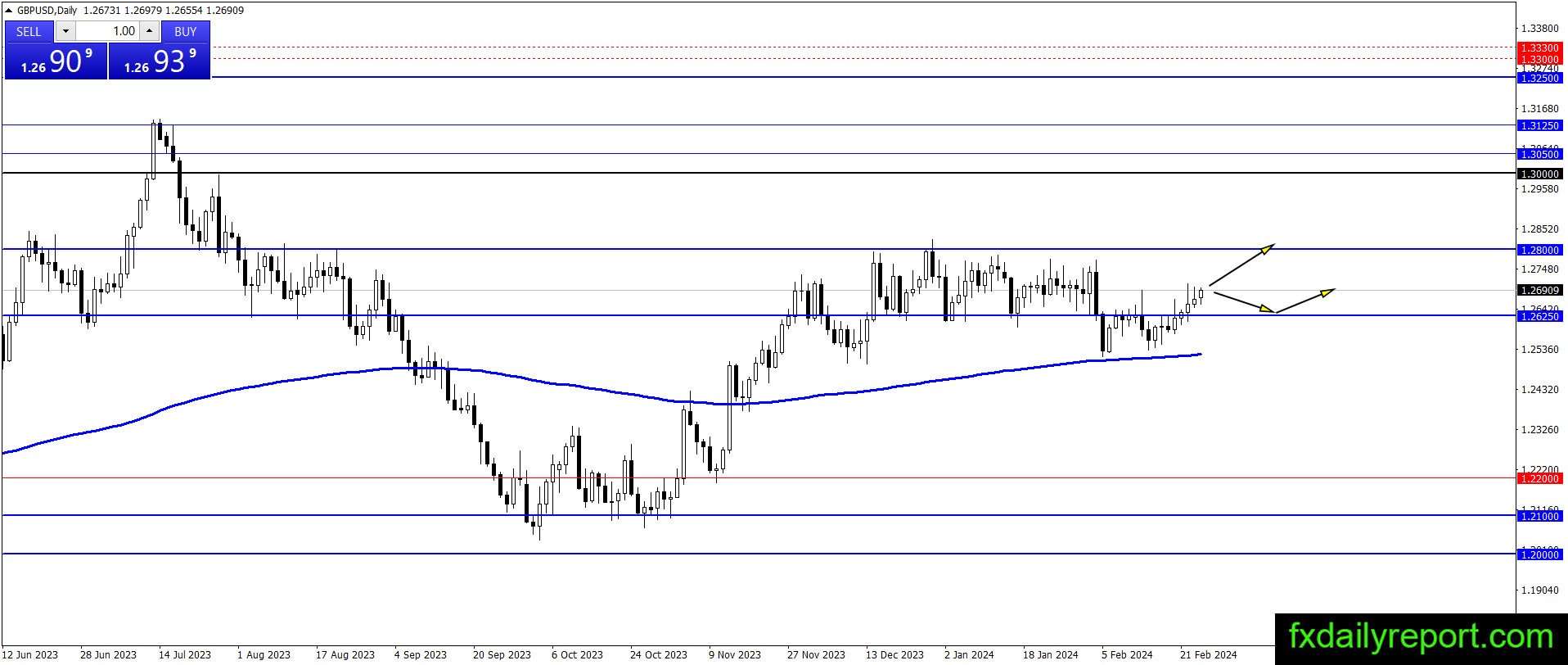This screenshot has height=665, width=1568.
Task: Click the SELL button
Action: click(x=29, y=31)
